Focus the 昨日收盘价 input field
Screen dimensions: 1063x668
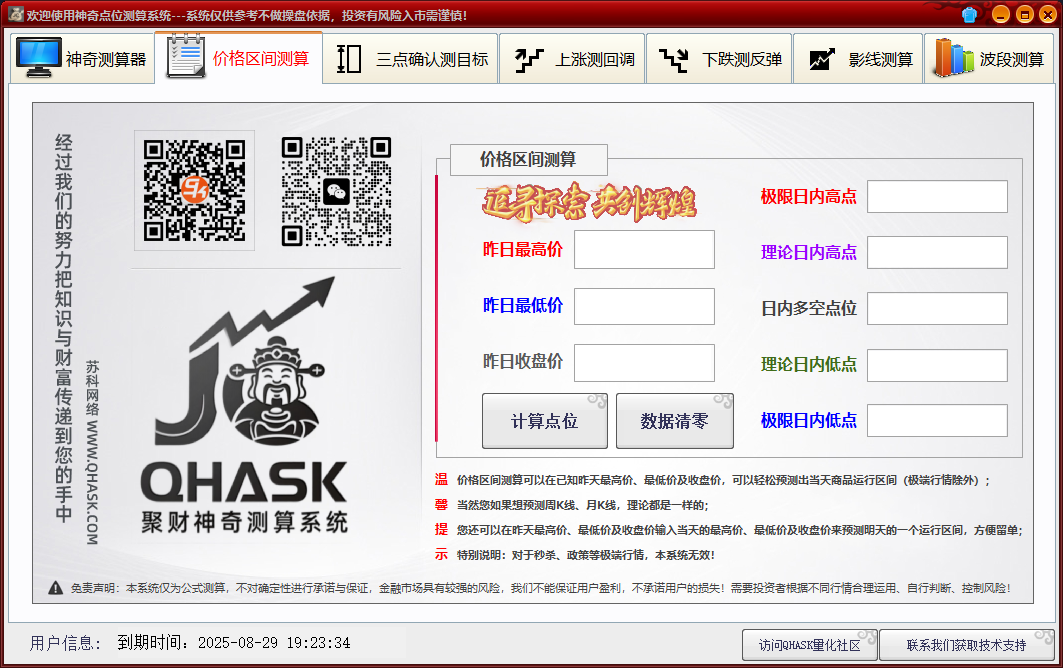click(x=644, y=362)
